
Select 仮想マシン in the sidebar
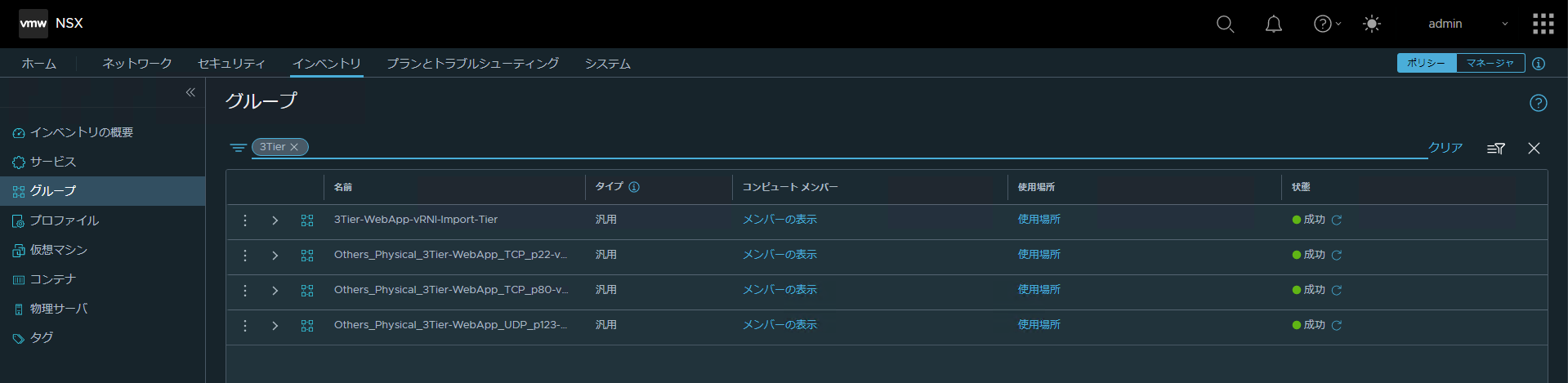58,250
